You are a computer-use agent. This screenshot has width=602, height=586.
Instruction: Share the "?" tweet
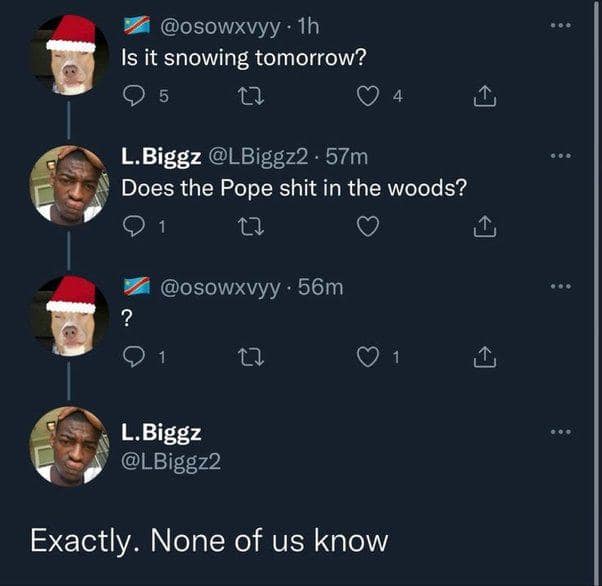coord(482,356)
